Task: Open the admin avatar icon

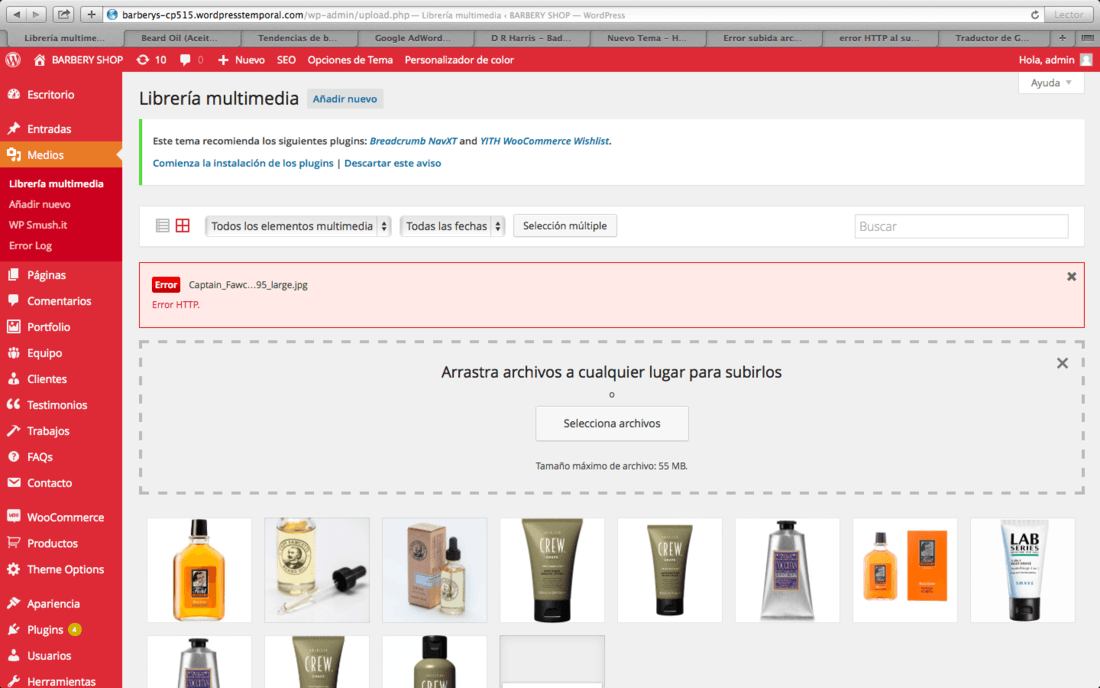Action: [x=1086, y=60]
